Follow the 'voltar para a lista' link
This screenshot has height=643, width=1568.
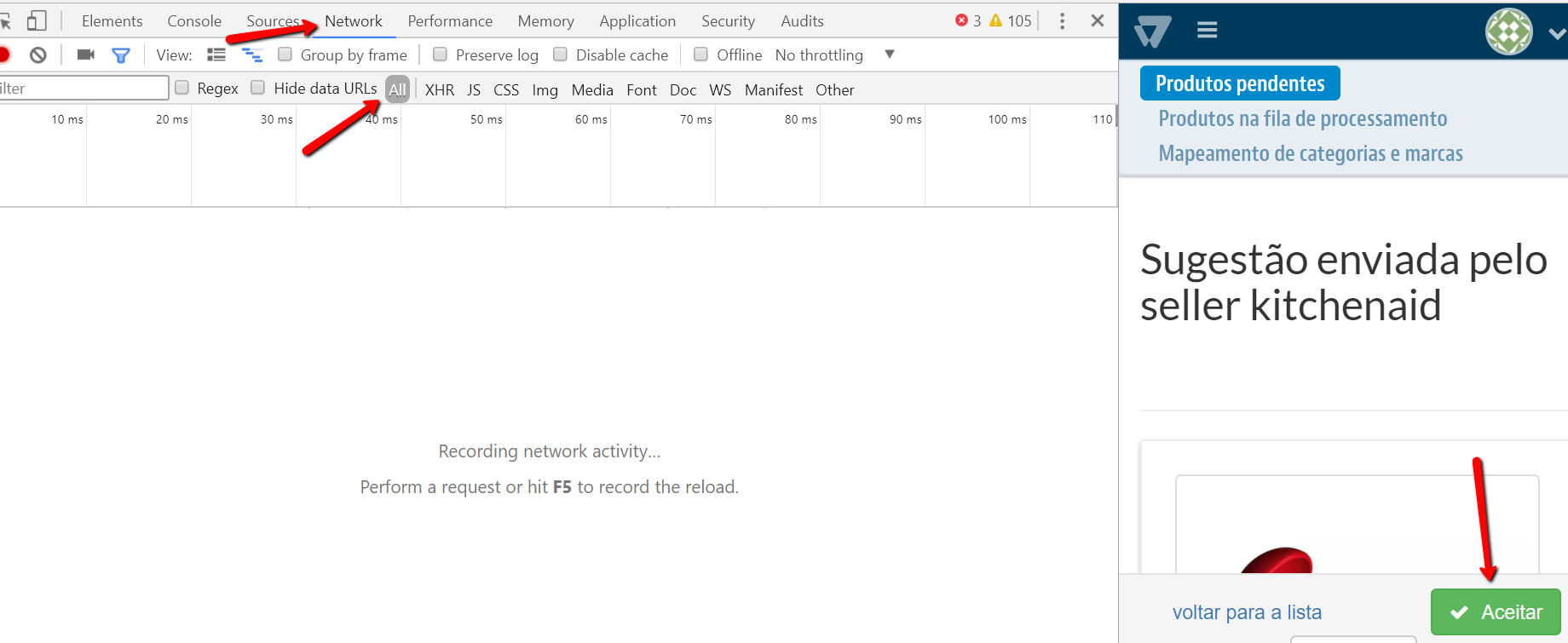(1247, 612)
